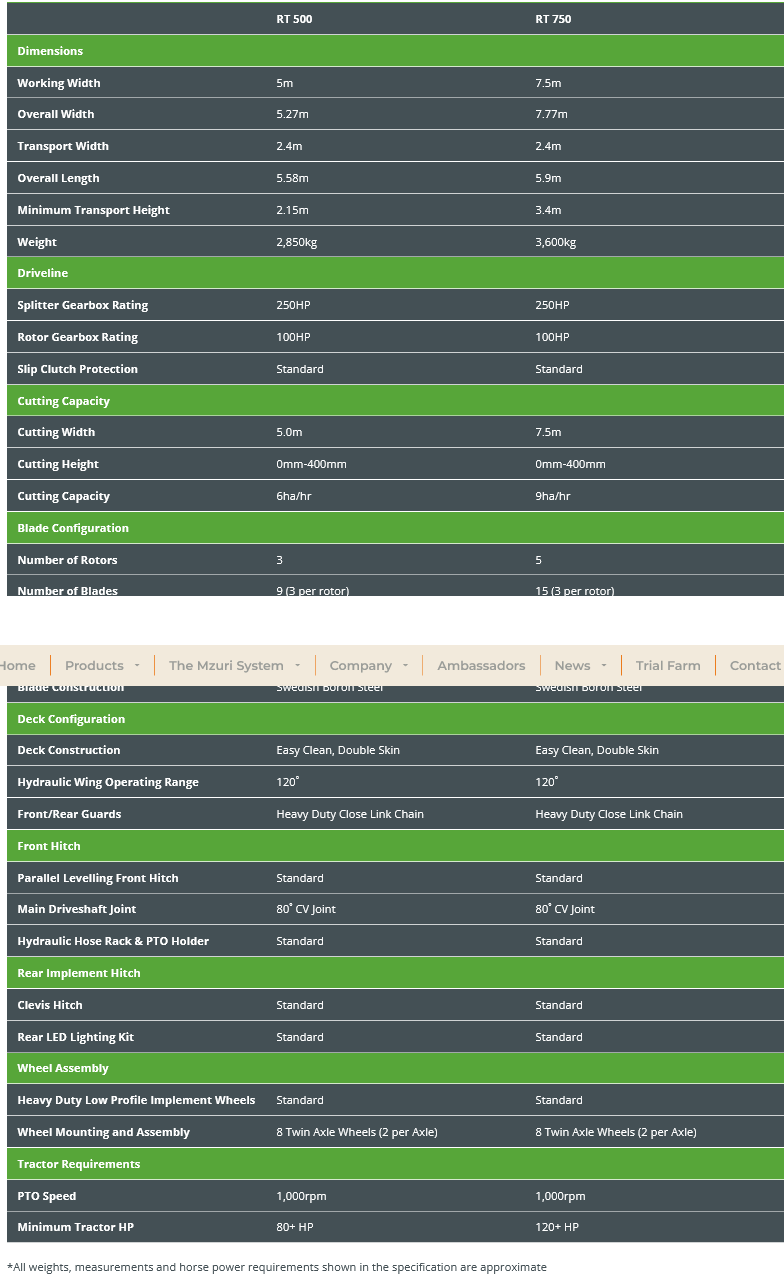This screenshot has width=784, height=1287.
Task: Click Hydraulic Hose Rack & PTO Holder label
Action: (x=113, y=941)
